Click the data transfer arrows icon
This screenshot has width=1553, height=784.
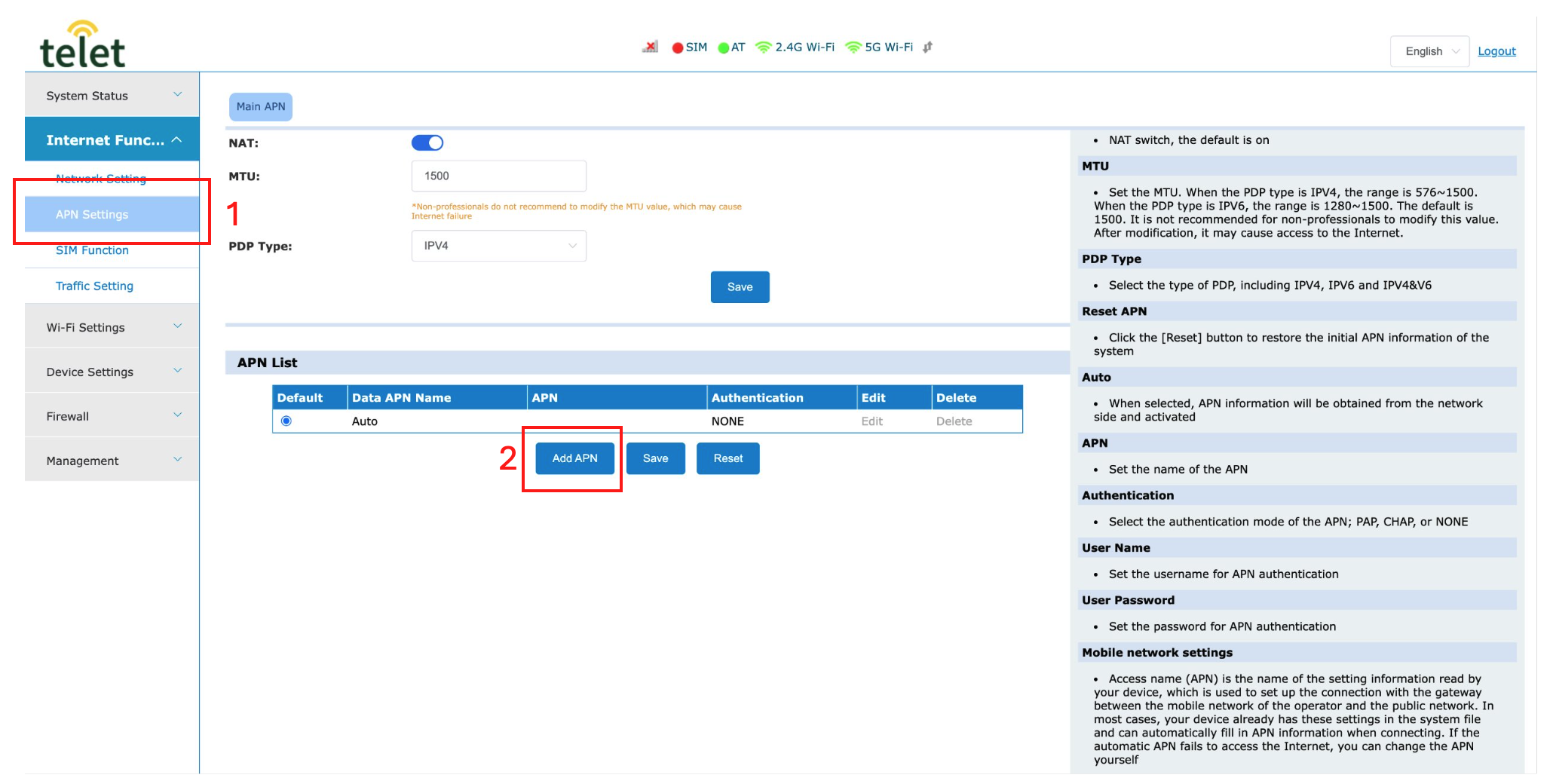click(928, 47)
